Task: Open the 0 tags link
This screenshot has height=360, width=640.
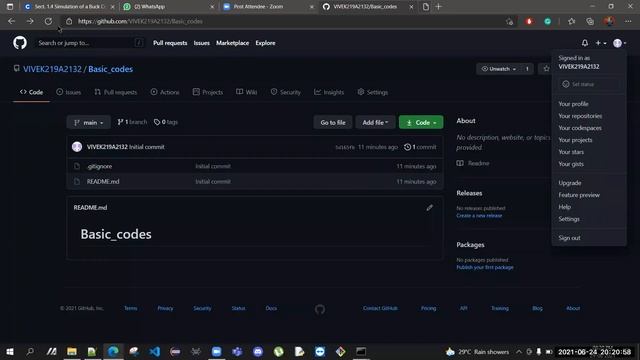Action: point(166,122)
